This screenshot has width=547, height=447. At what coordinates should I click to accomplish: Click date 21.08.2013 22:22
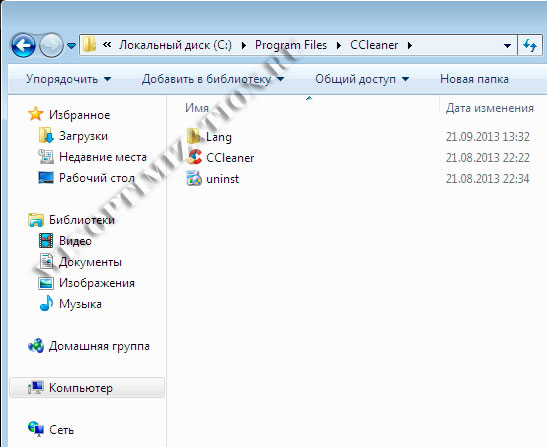pos(488,158)
